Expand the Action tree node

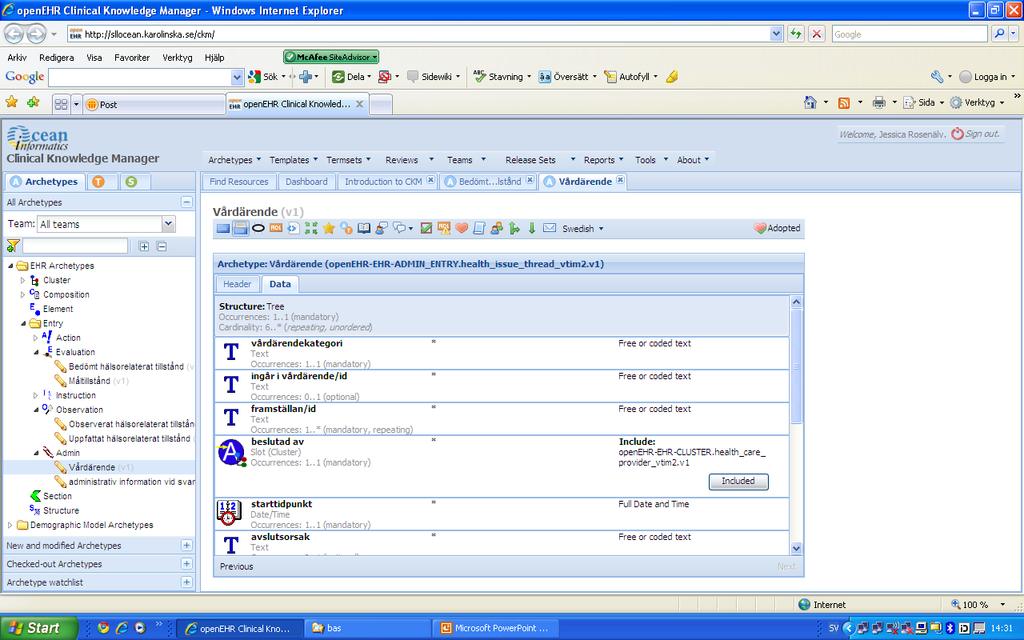point(35,338)
